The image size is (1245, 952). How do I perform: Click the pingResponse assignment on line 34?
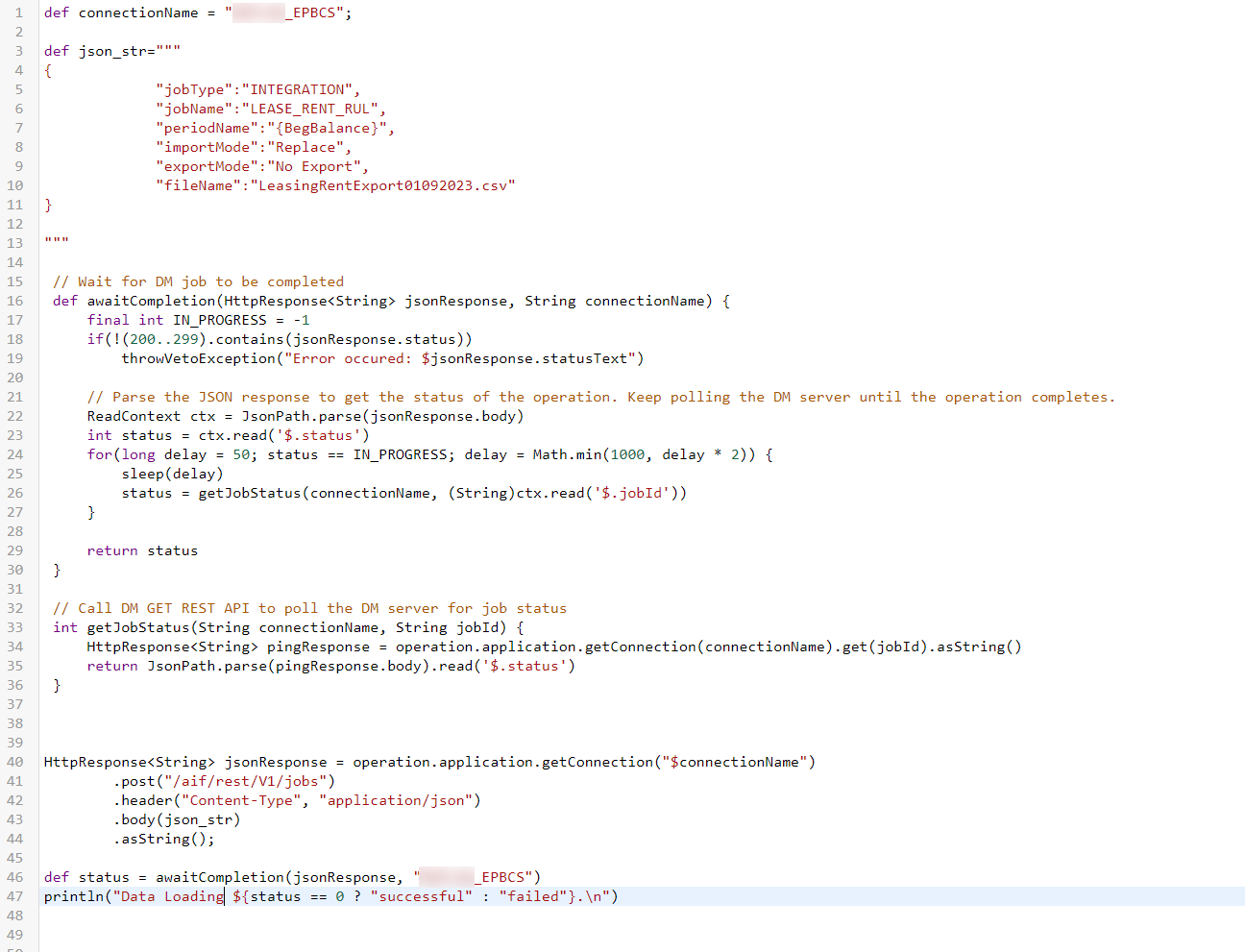point(554,647)
